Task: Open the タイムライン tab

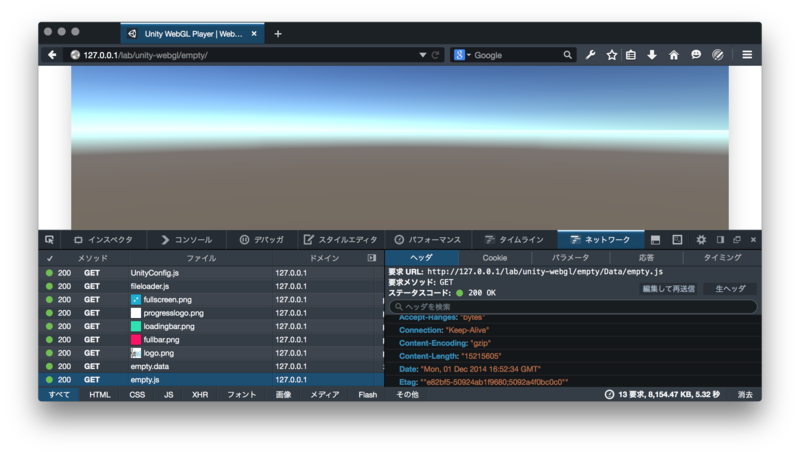Action: point(514,240)
